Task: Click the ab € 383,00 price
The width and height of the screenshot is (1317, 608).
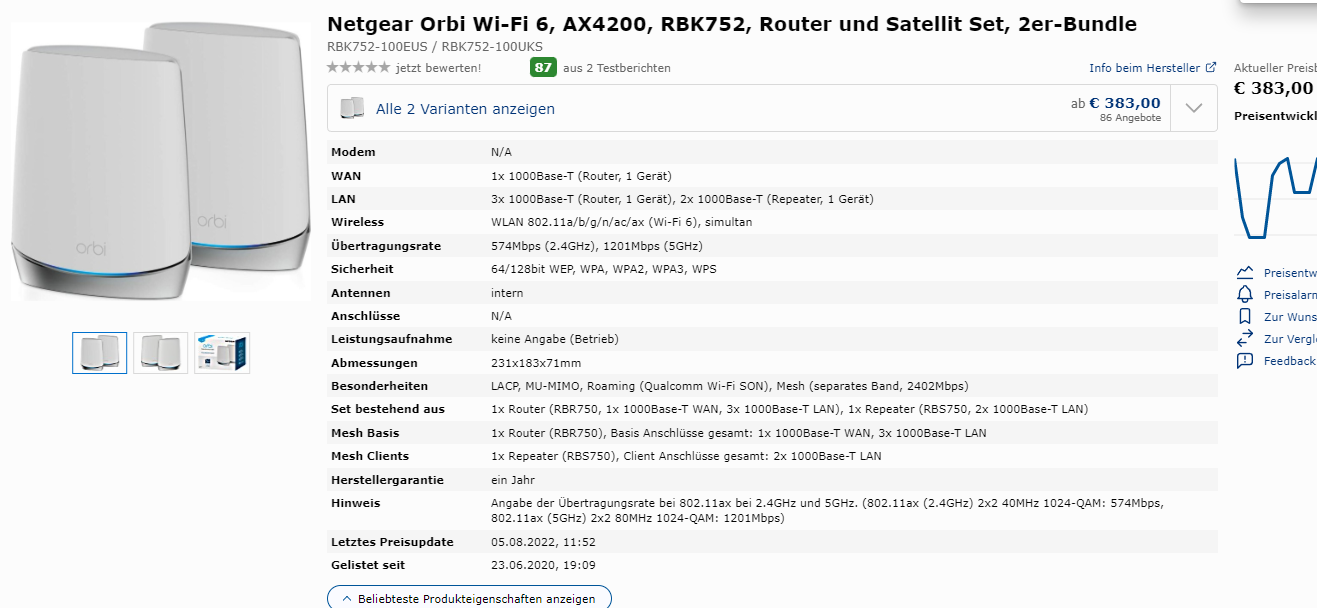Action: click(x=1116, y=102)
